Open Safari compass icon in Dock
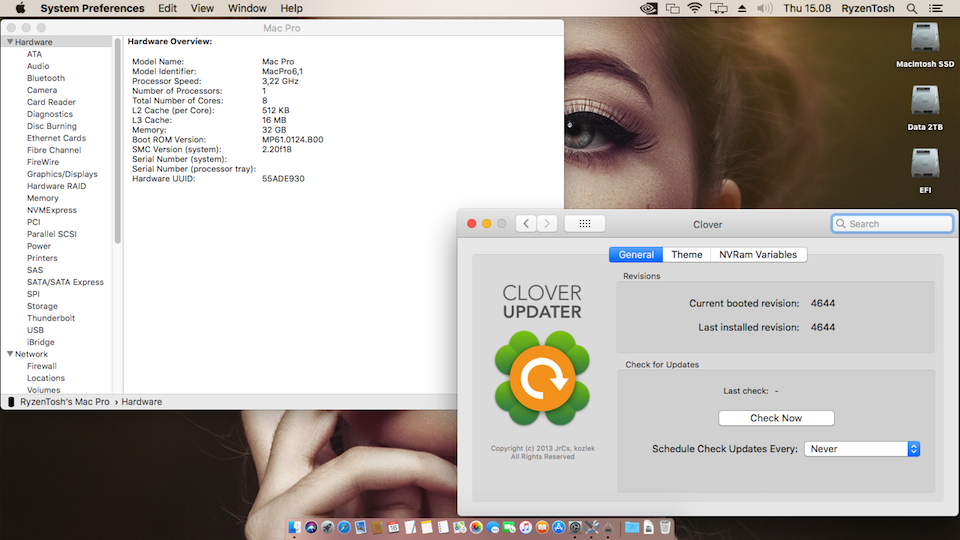Image resolution: width=960 pixels, height=540 pixels. [x=344, y=527]
